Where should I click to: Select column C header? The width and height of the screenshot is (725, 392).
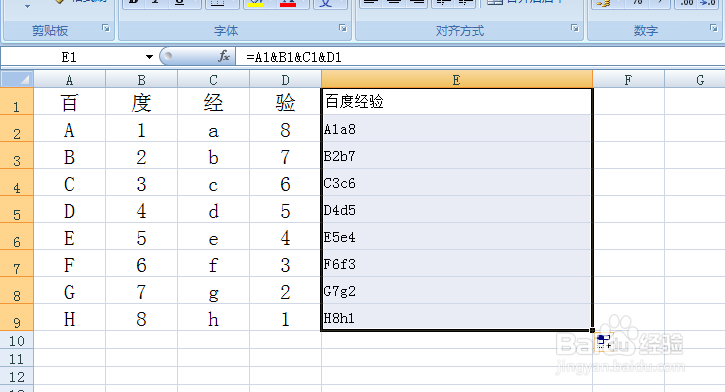tap(214, 80)
